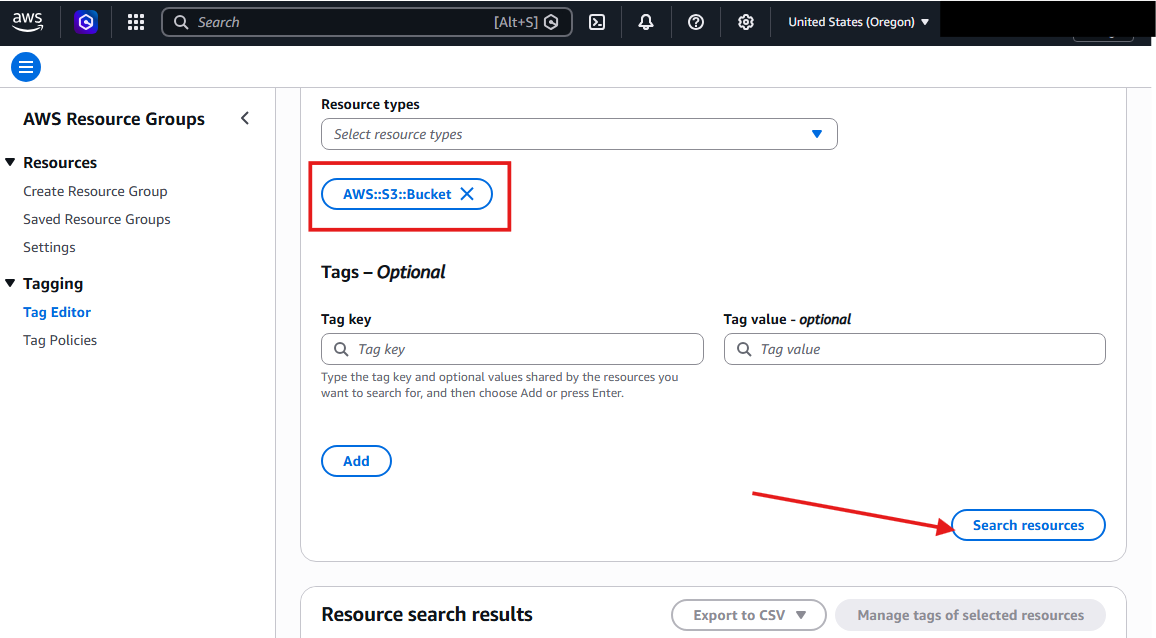The image size is (1156, 638).
Task: Click the top search bar field
Action: [366, 22]
